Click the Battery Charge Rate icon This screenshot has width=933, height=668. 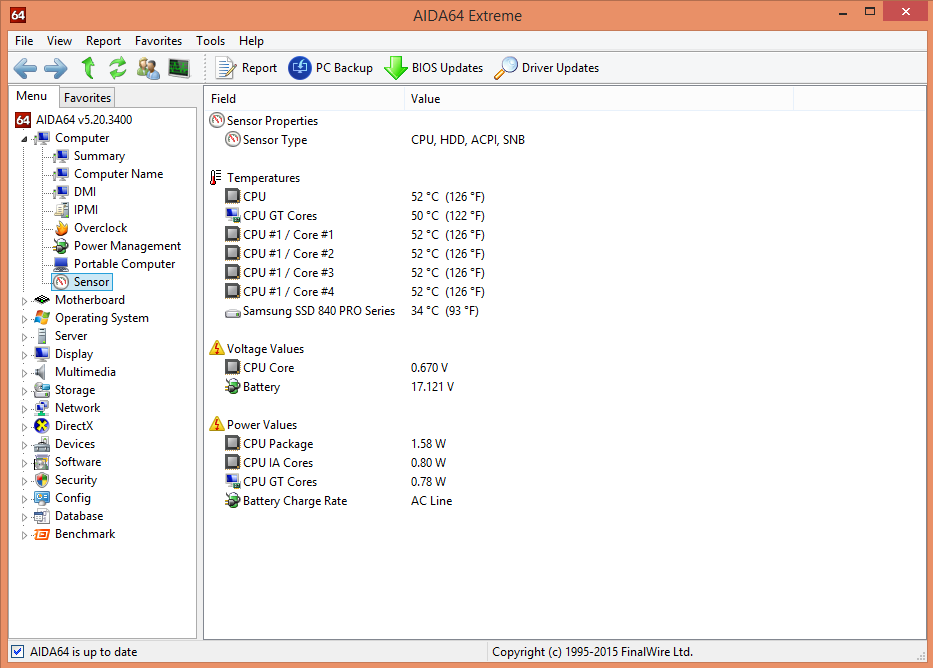pos(232,501)
